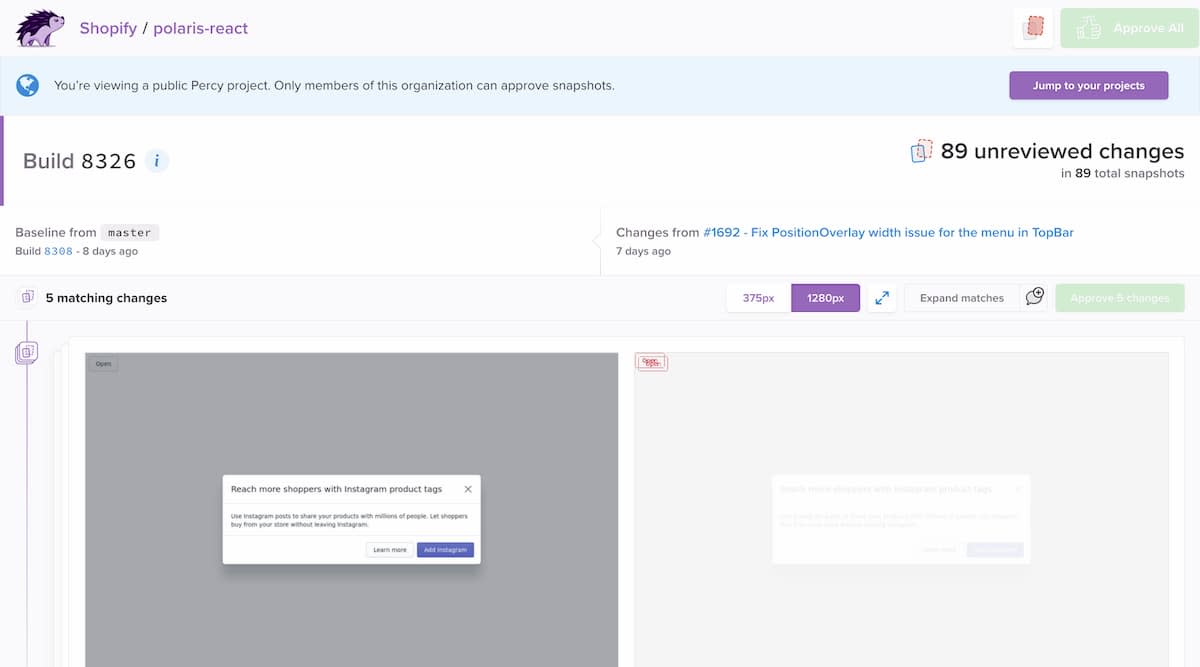This screenshot has width=1200, height=667.
Task: Toggle the diff overlay icon button
Action: pos(1034,28)
